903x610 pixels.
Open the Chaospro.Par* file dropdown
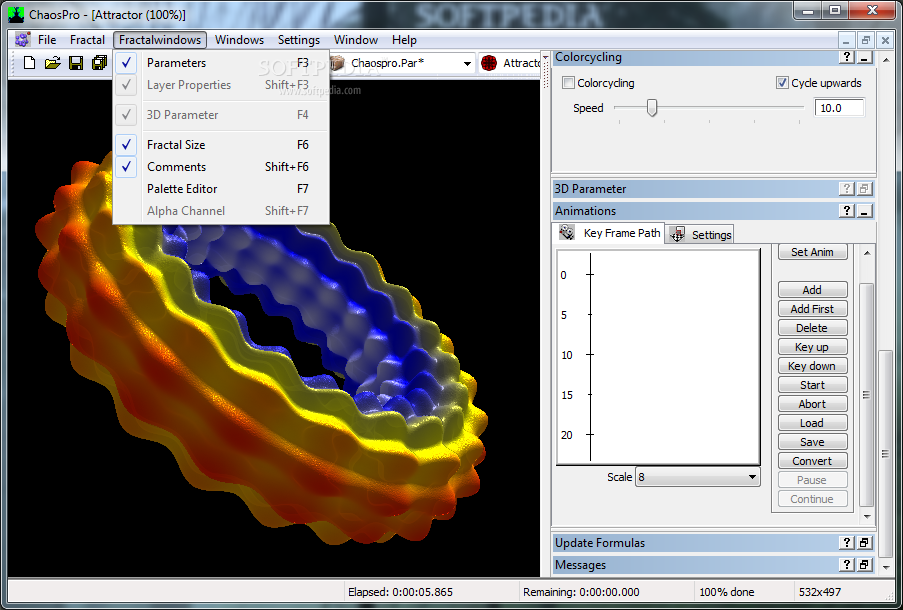tap(467, 63)
